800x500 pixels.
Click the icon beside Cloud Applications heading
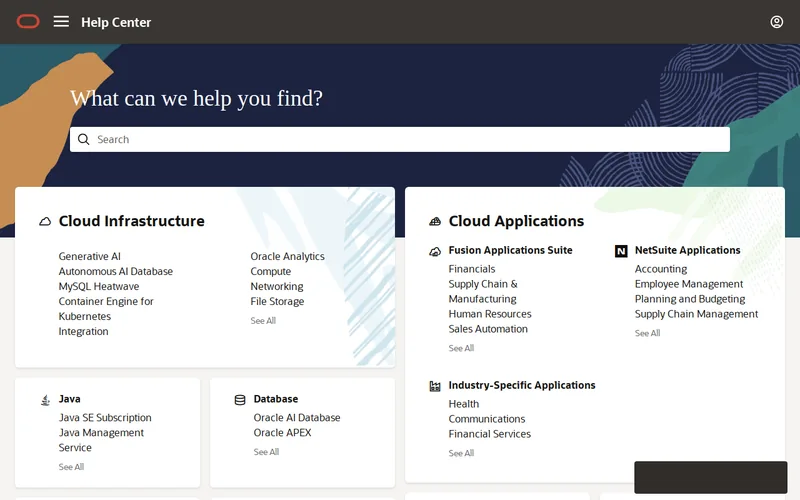click(x=435, y=221)
